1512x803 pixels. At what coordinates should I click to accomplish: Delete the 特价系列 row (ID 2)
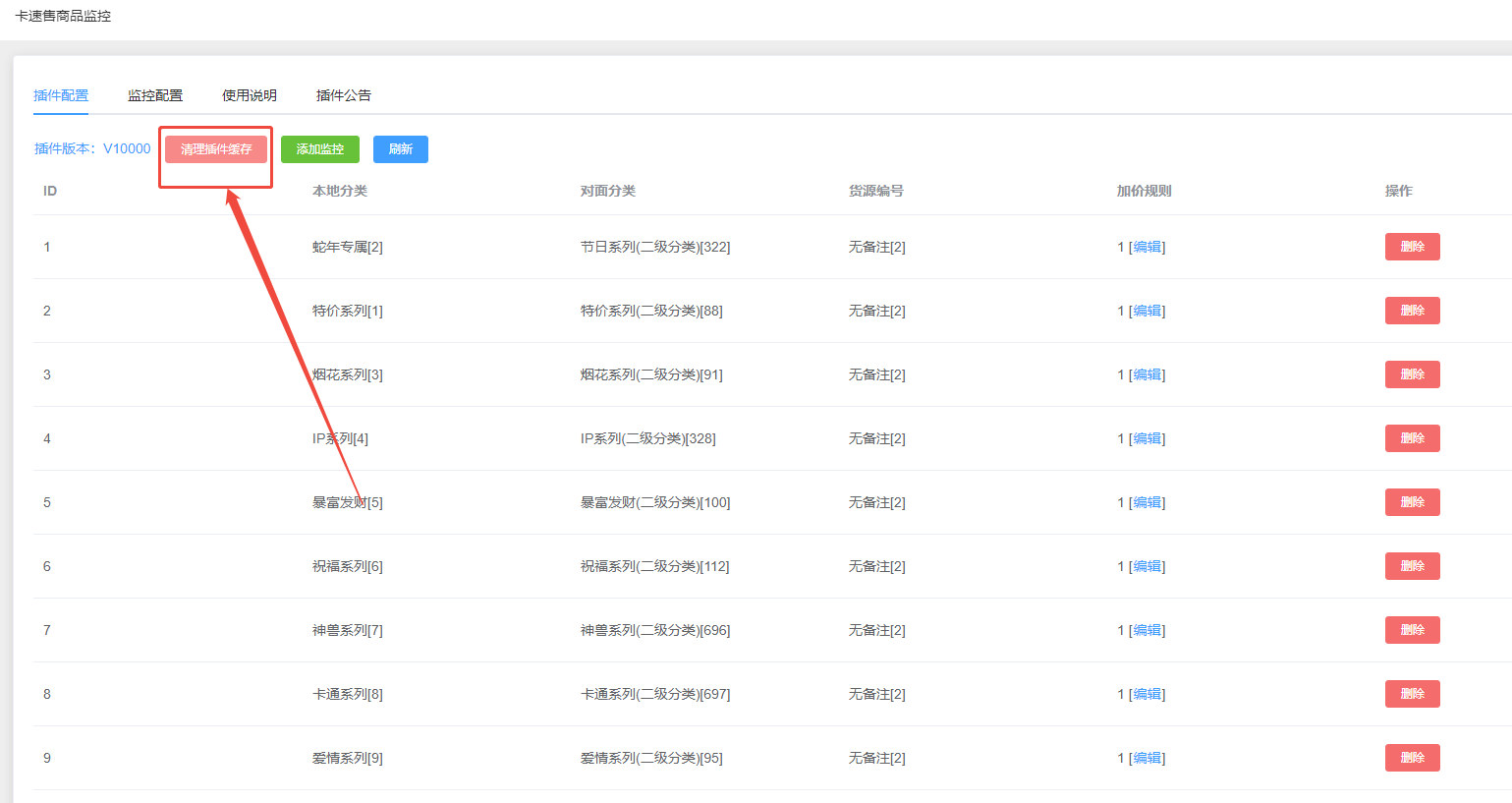coord(1412,311)
